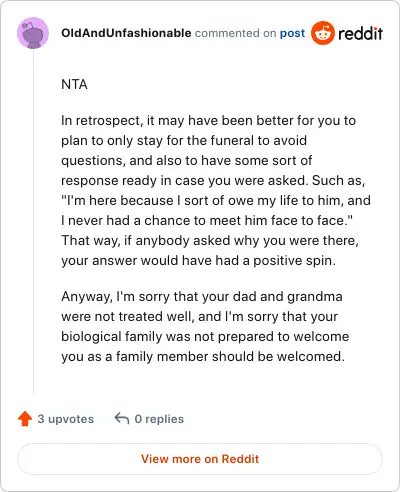This screenshot has width=400, height=492.
Task: Click the paragraph starting 'Anyway, I'm sorry'
Action: (205, 326)
